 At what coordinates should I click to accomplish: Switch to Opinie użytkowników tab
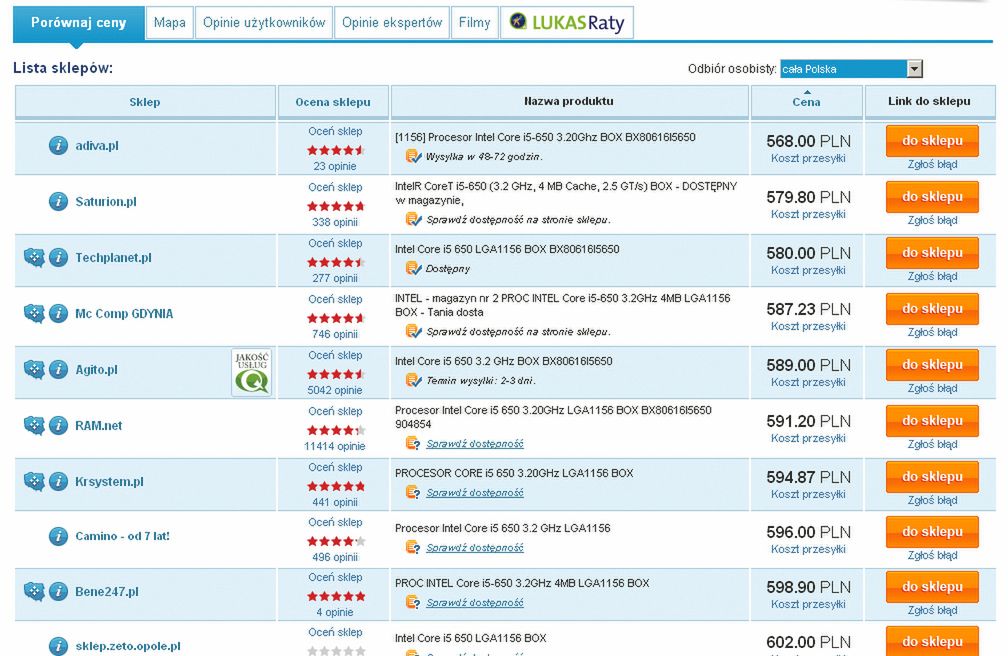[264, 23]
